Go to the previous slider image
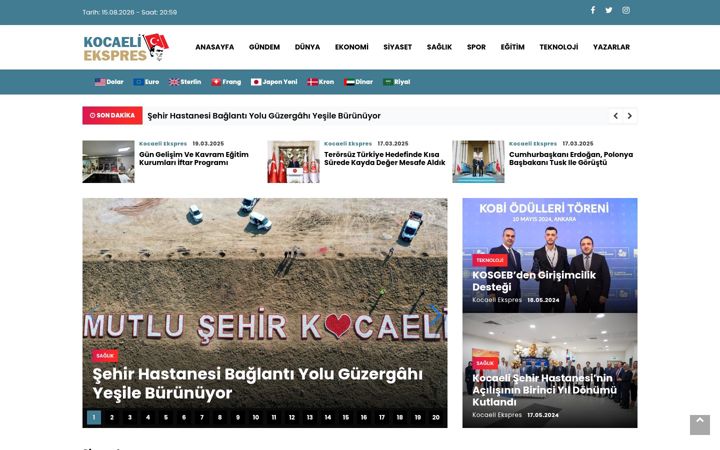The image size is (720, 450). [x=93, y=315]
